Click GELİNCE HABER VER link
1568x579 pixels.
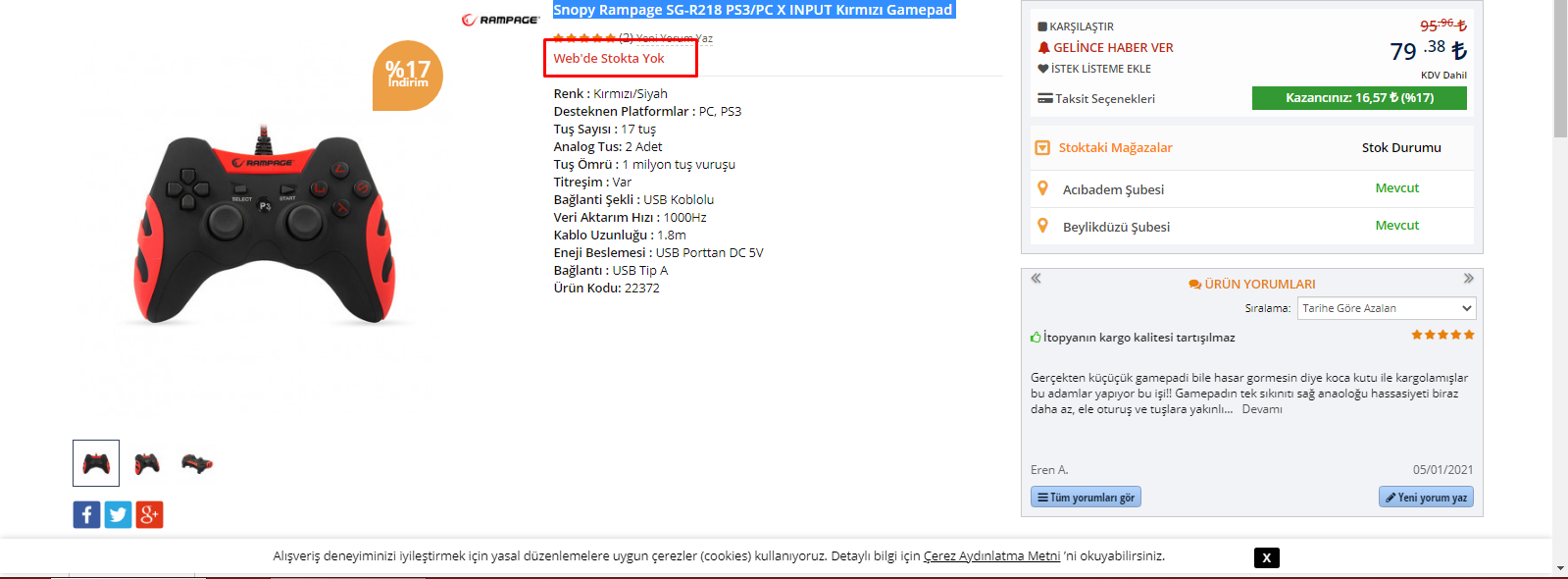coord(1113,47)
